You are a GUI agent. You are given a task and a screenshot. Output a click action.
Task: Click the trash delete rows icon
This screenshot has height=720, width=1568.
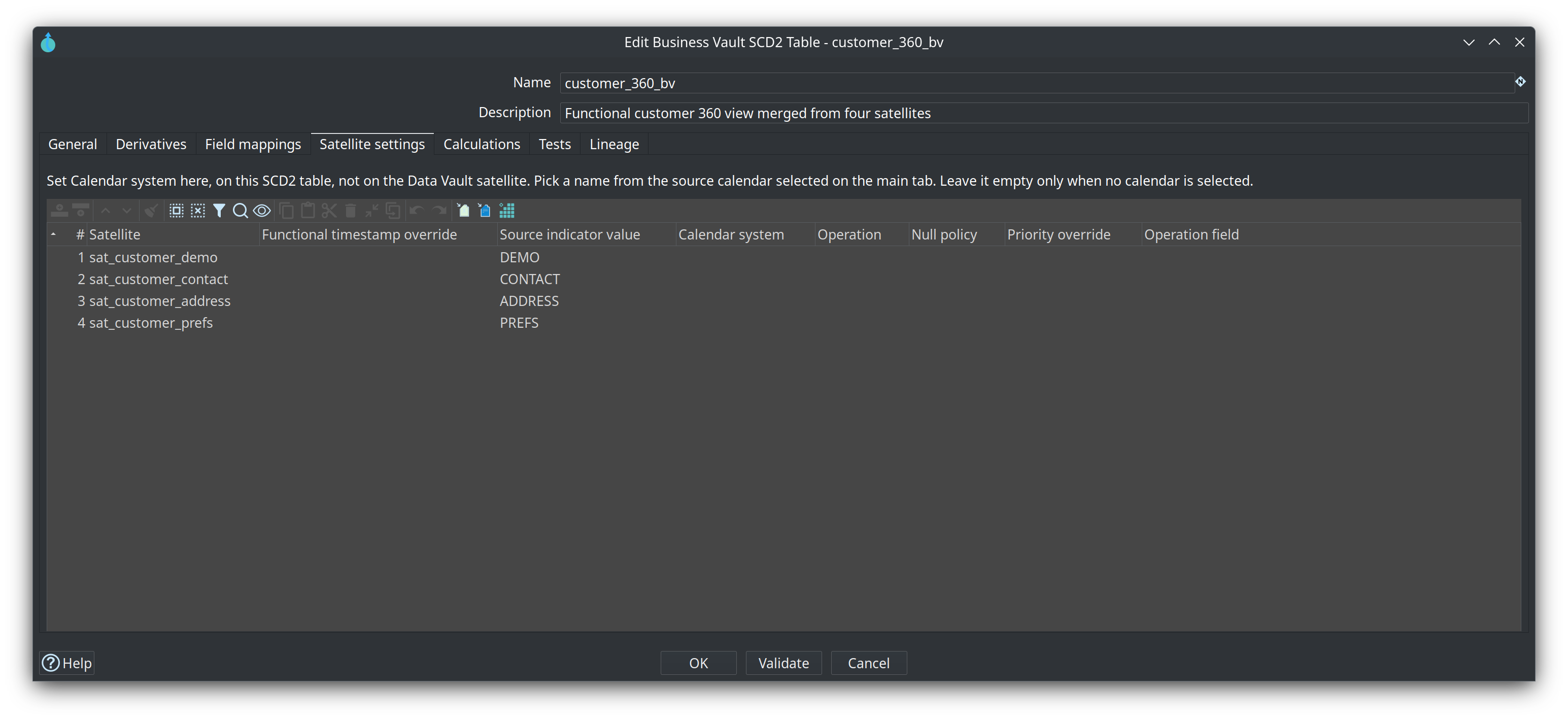pyautogui.click(x=351, y=211)
